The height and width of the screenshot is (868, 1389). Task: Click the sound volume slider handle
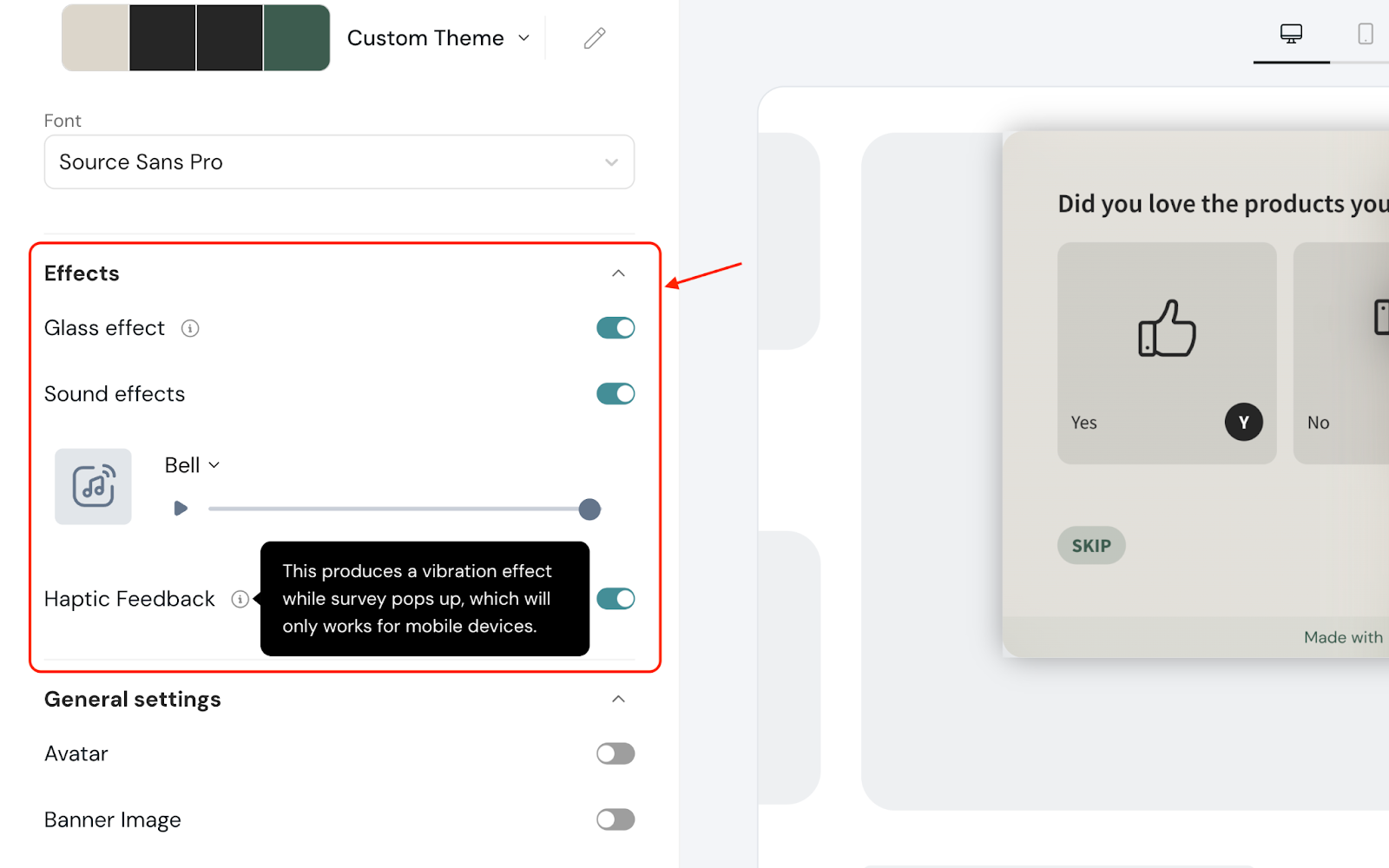pyautogui.click(x=589, y=510)
